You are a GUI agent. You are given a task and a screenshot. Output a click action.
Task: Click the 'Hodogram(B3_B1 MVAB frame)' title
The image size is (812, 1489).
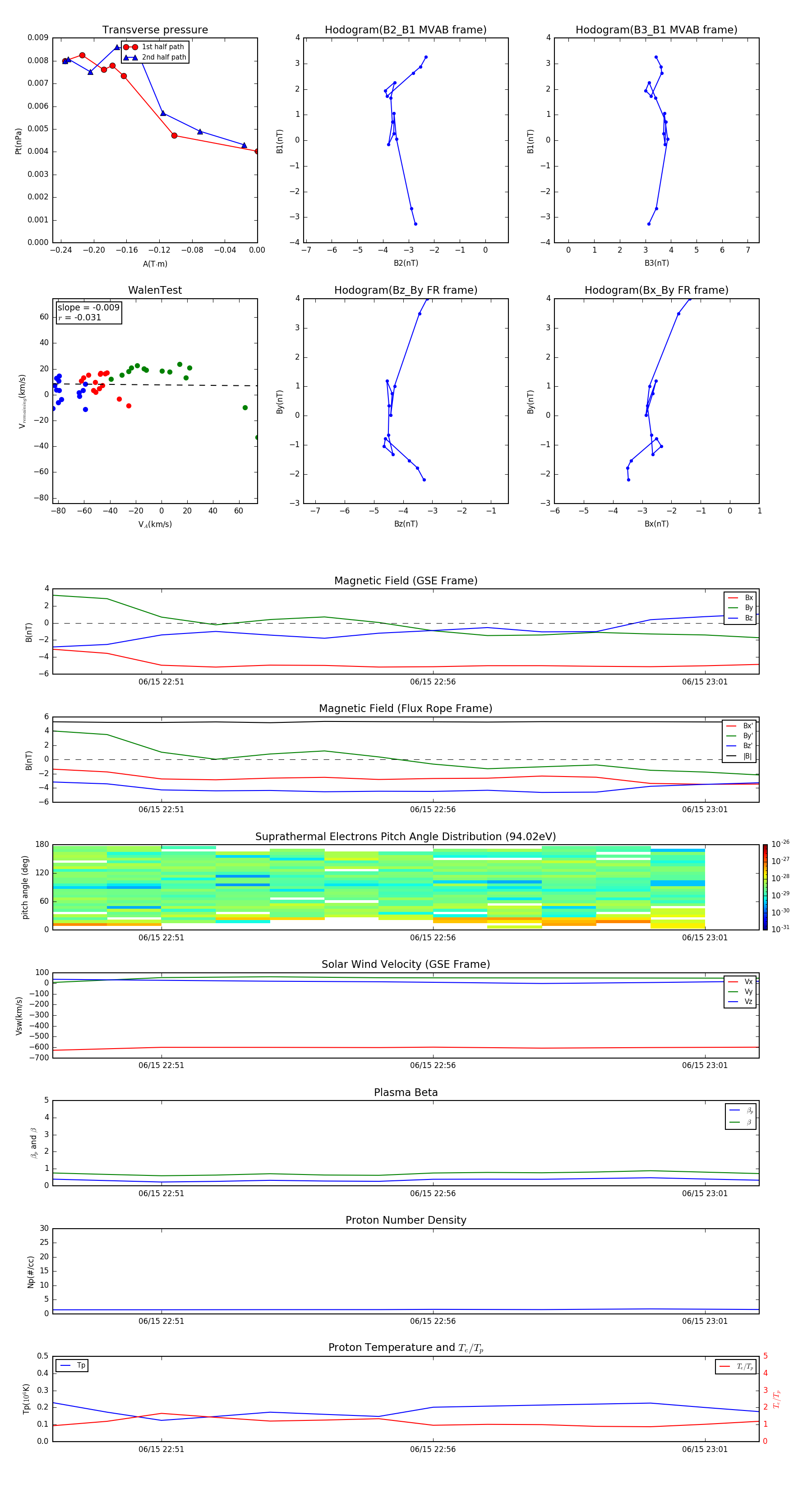(656, 30)
